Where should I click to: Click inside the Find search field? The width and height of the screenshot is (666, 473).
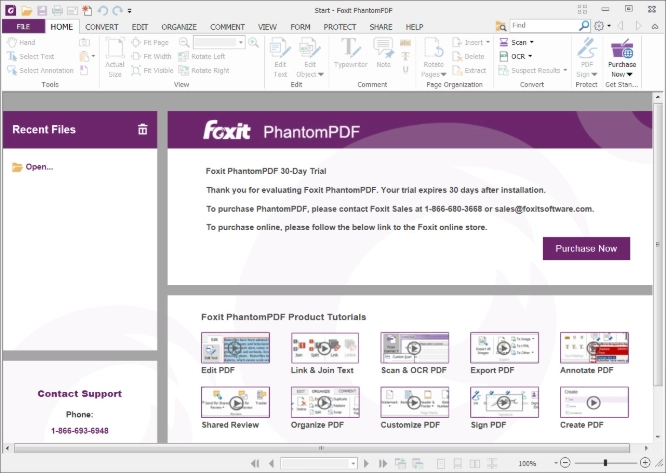(544, 26)
